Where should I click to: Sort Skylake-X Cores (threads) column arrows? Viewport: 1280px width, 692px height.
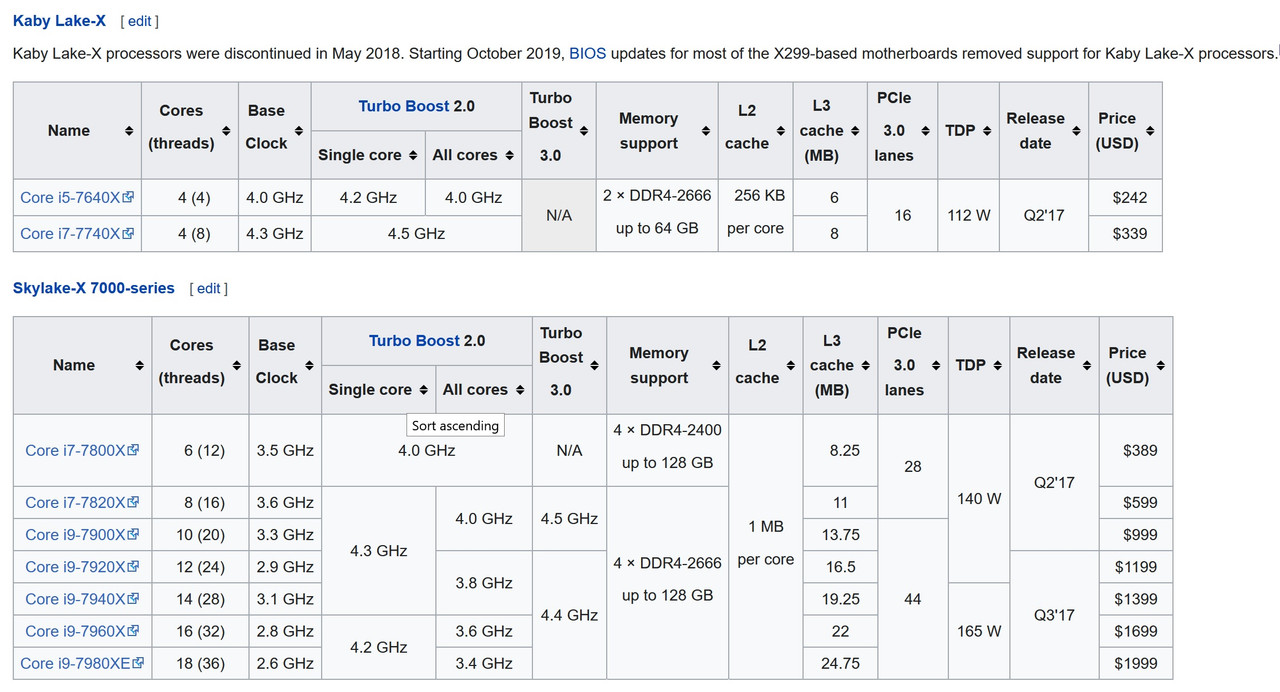tap(236, 366)
